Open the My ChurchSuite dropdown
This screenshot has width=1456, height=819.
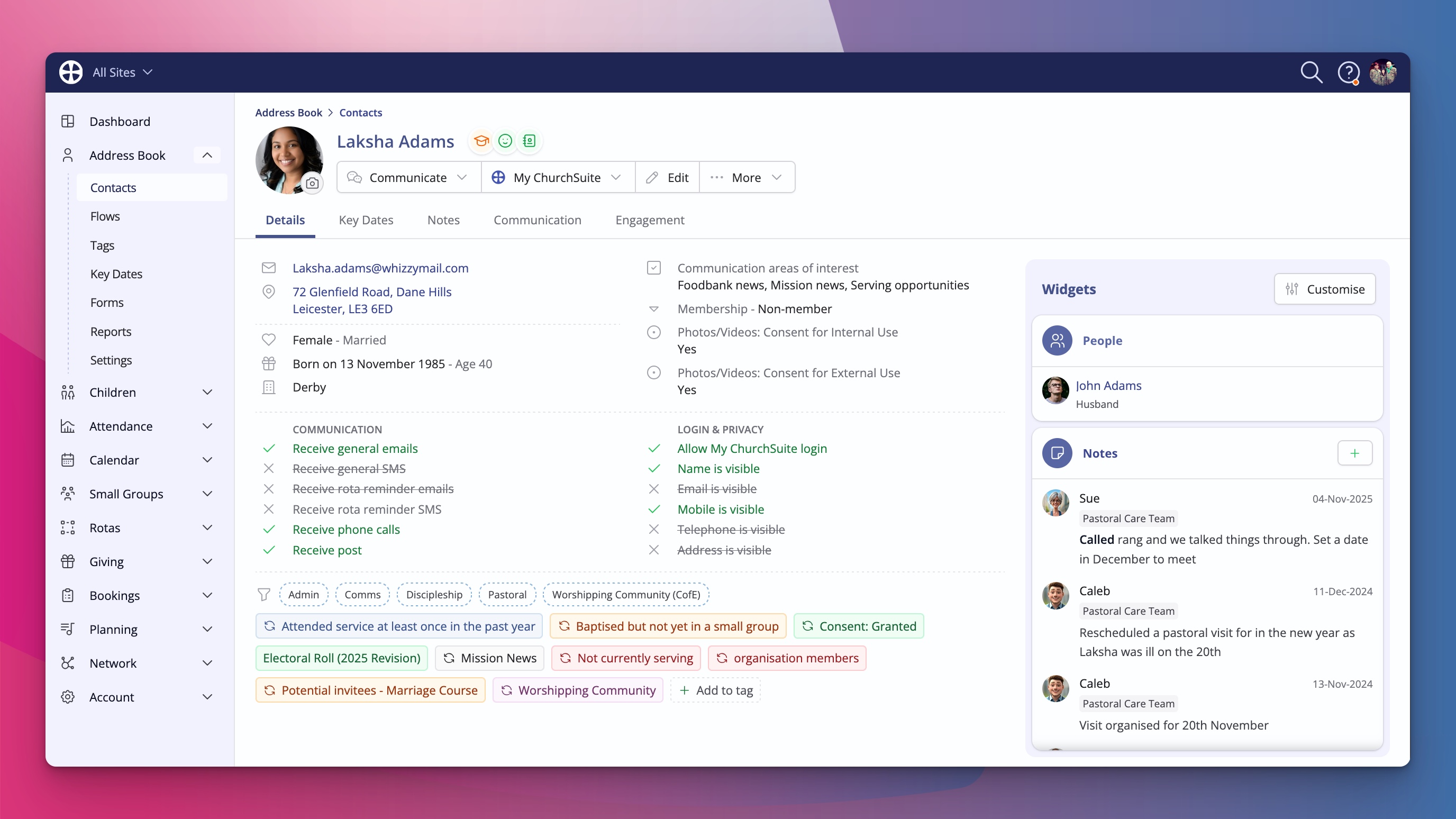(x=558, y=177)
